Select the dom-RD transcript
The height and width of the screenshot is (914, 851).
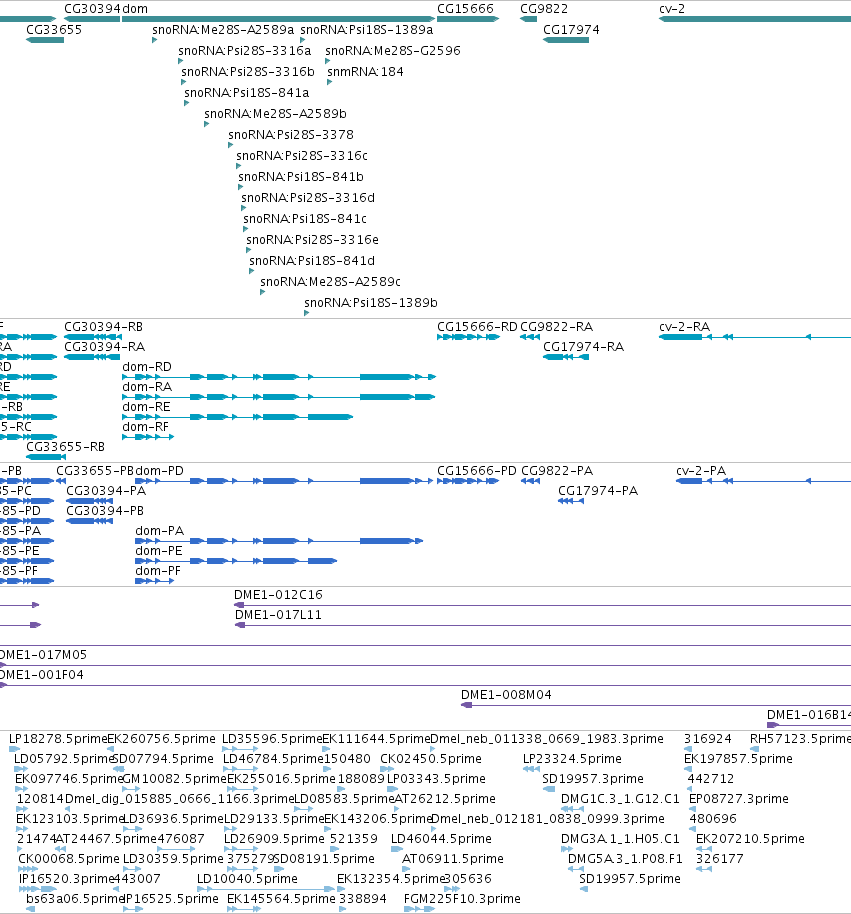point(279,377)
